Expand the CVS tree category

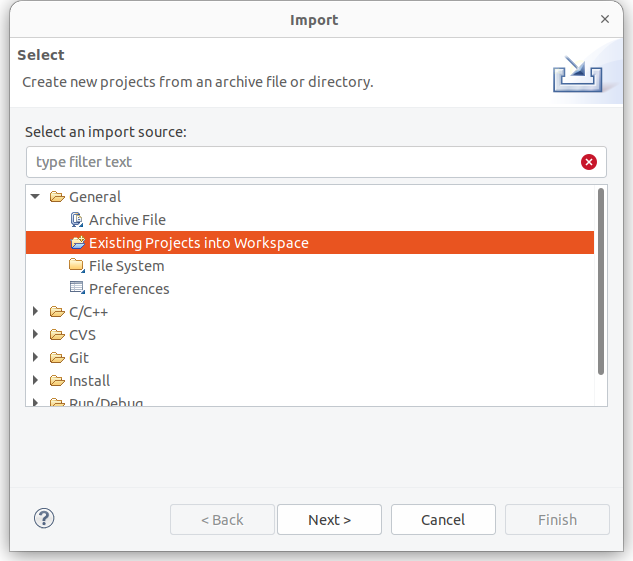(x=36, y=335)
